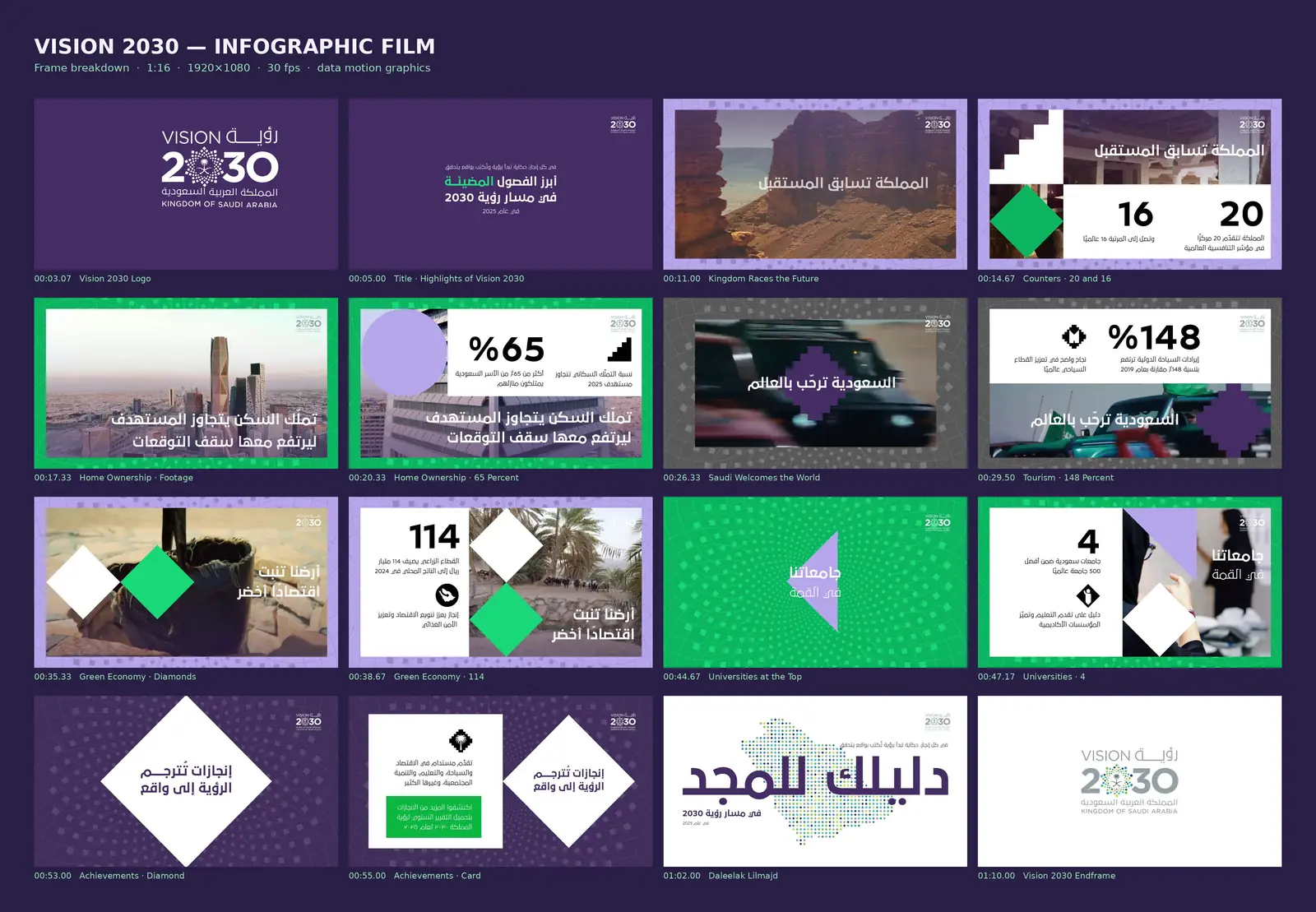Viewport: 1316px width, 912px height.
Task: Click the 'Achievements · Card' caption
Action: pos(438,876)
